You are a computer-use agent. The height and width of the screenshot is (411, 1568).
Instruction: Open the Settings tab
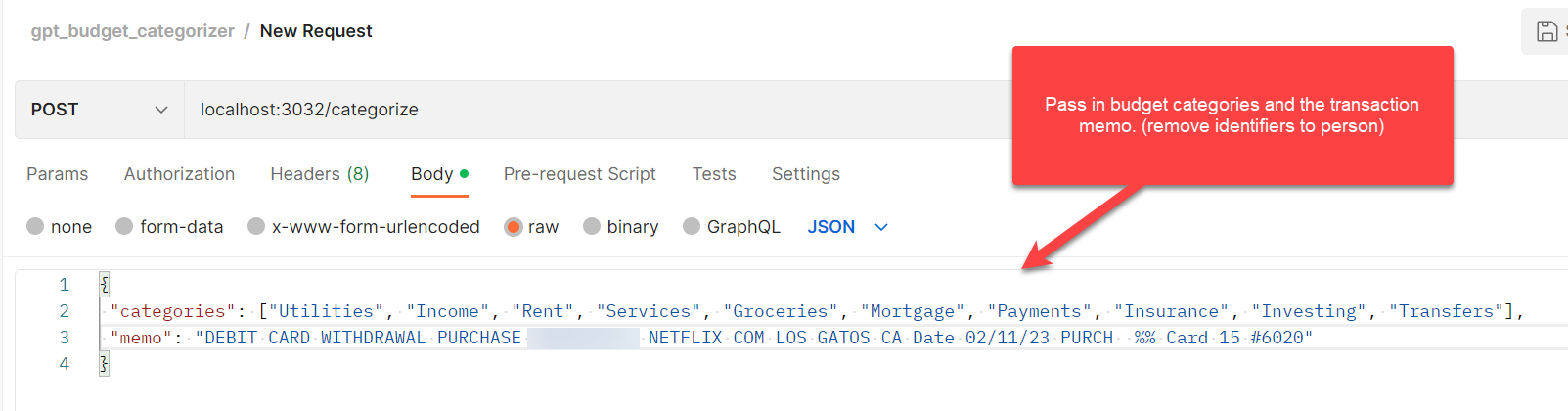(805, 174)
